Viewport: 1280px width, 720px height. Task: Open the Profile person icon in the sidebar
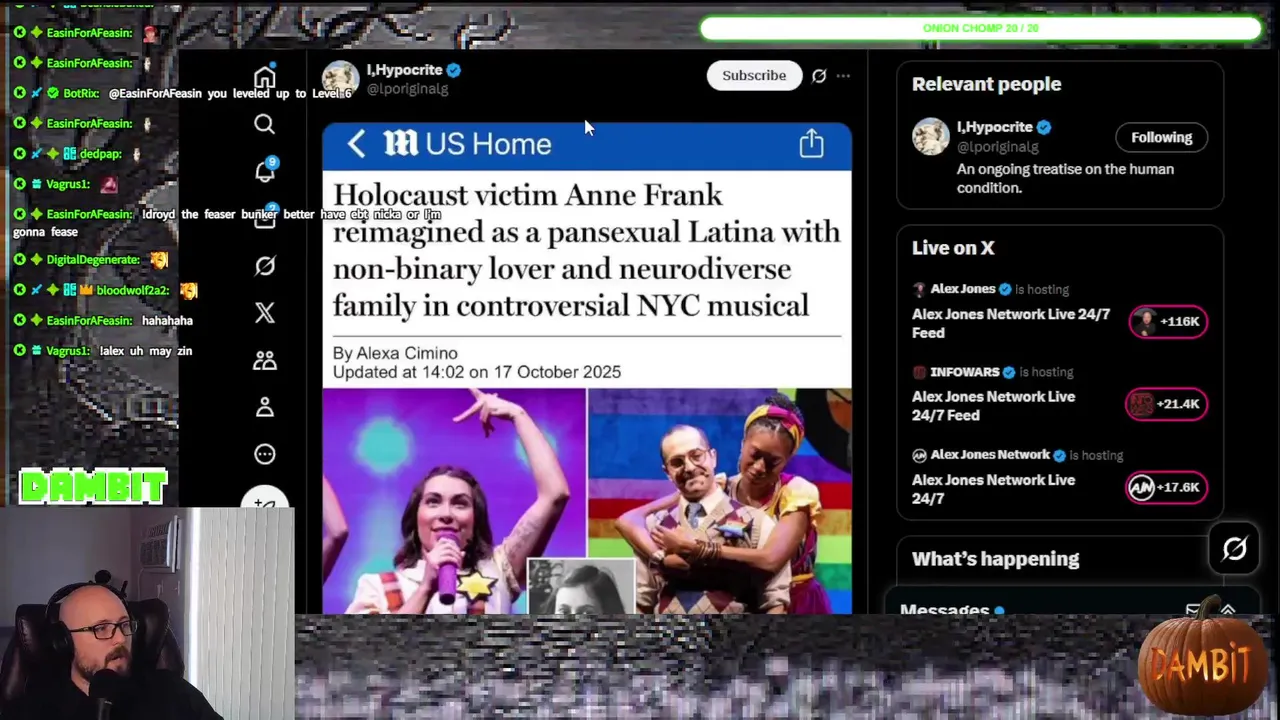[x=264, y=407]
